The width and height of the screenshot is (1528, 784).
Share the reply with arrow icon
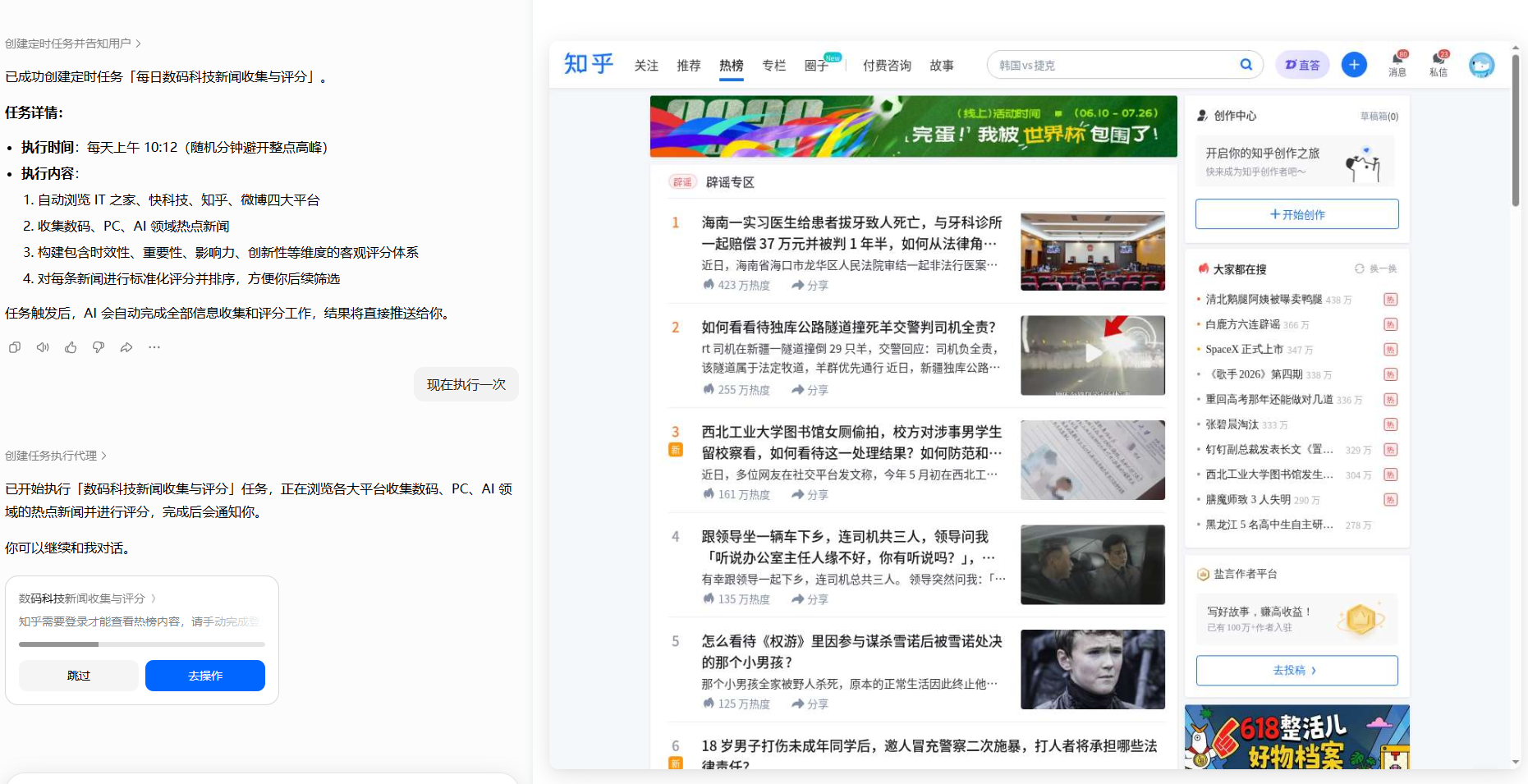126,347
